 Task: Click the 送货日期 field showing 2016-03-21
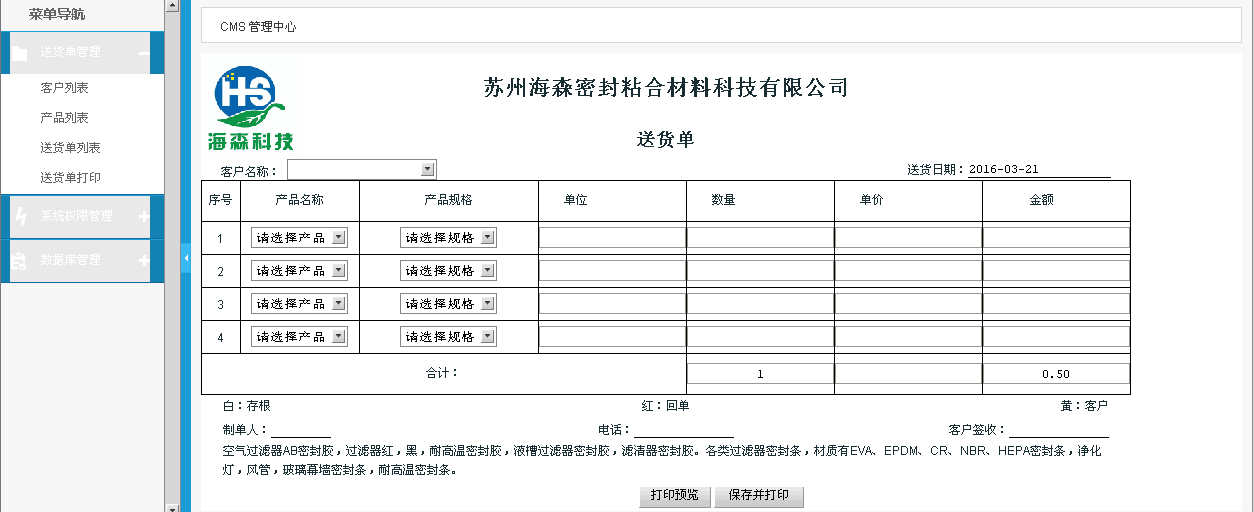pos(1039,170)
